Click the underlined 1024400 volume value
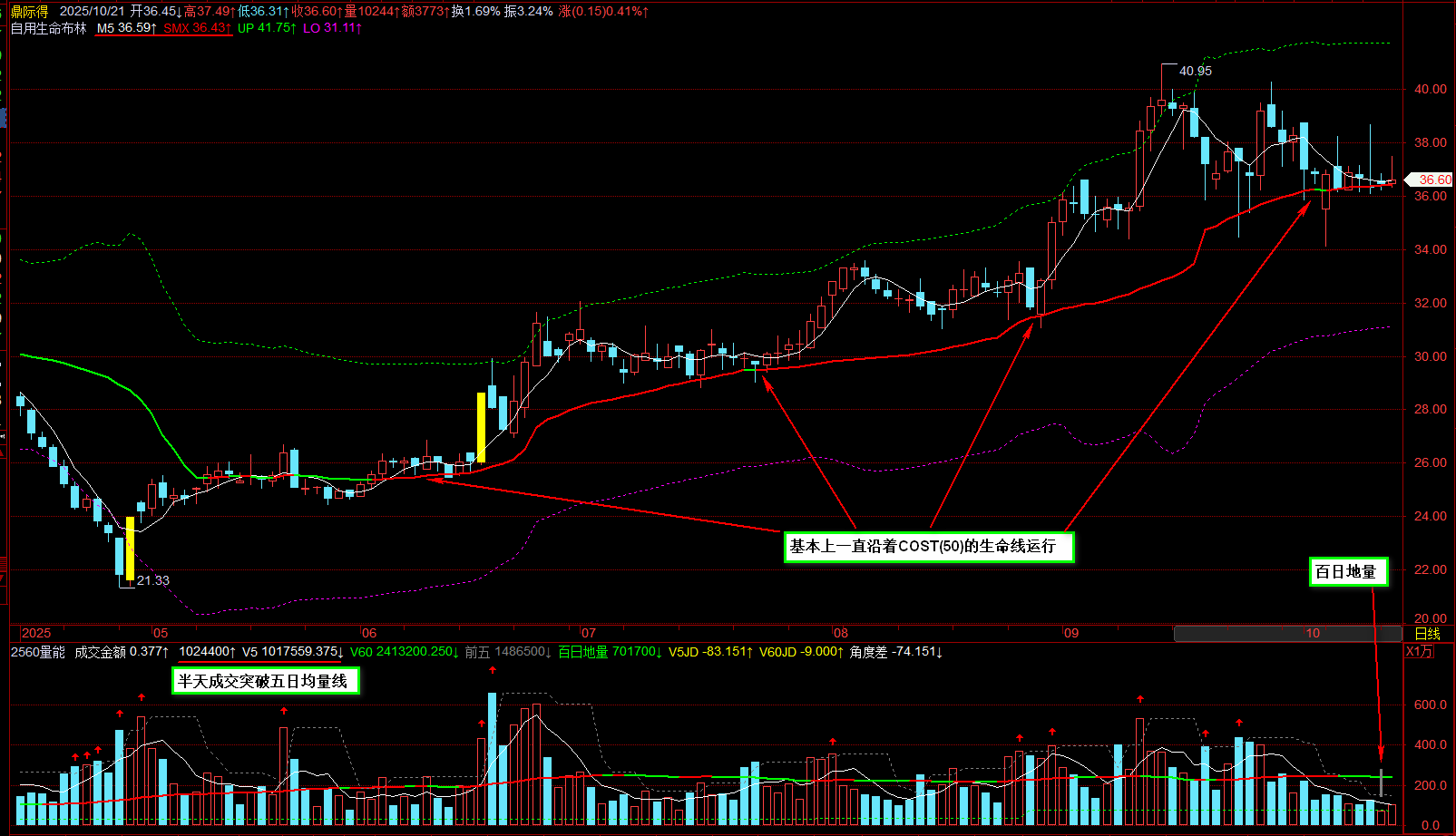The height and width of the screenshot is (836, 1456). click(207, 652)
